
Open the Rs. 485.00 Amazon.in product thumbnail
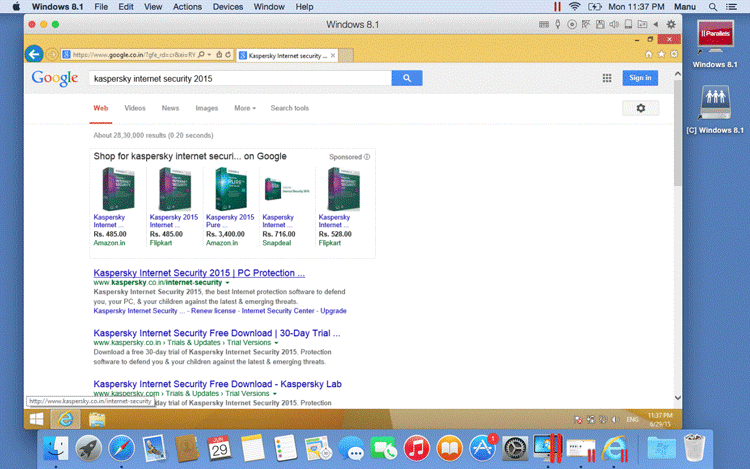pos(118,189)
